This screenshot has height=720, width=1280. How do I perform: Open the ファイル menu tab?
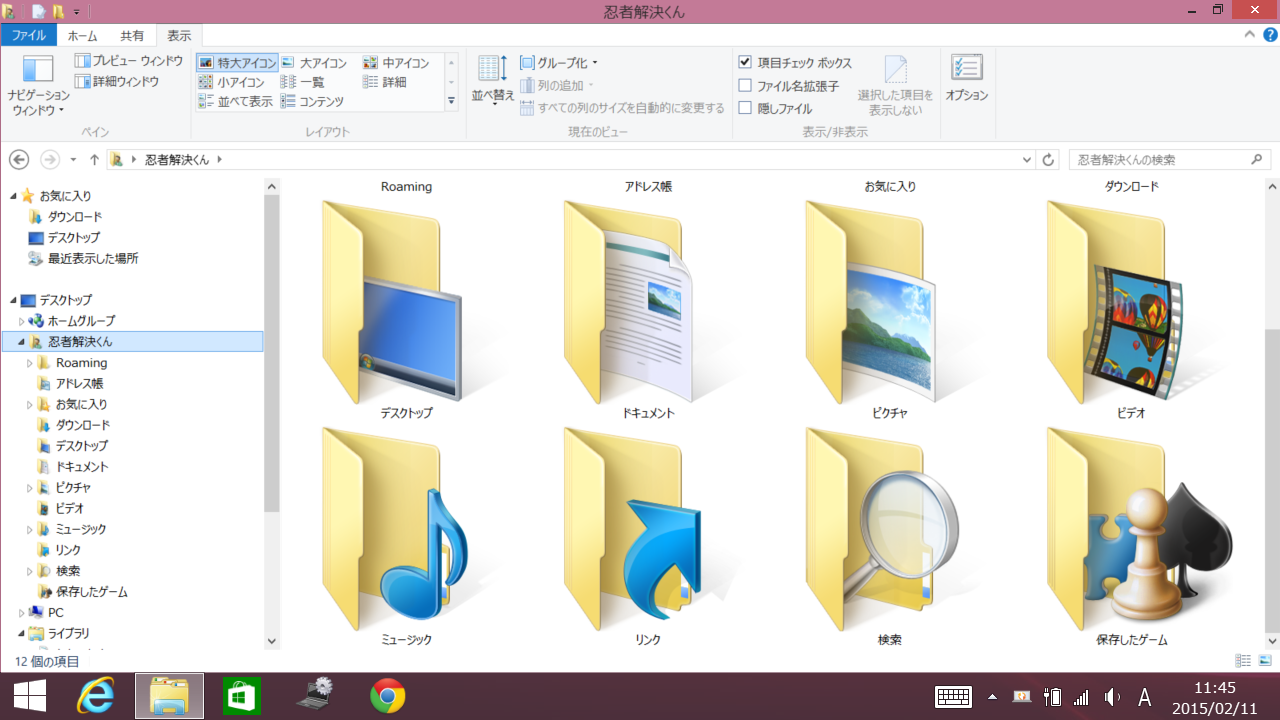point(28,36)
